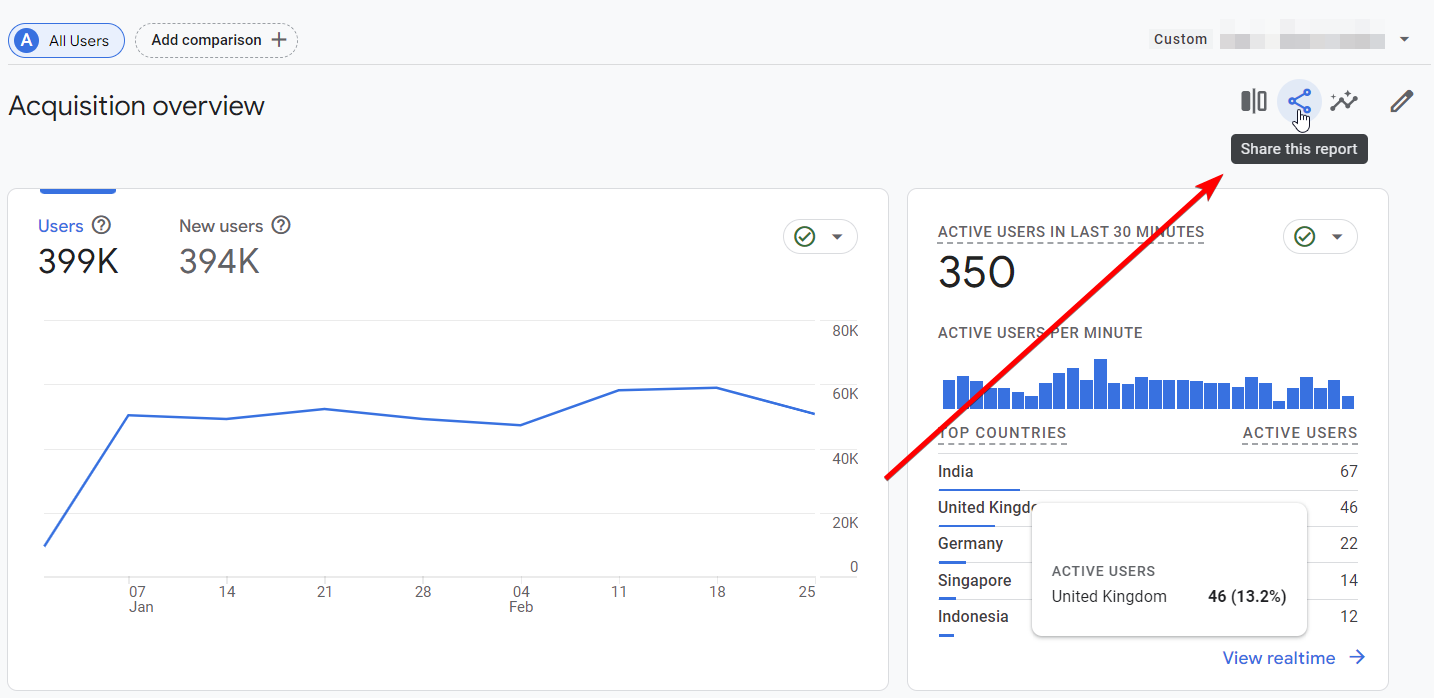This screenshot has width=1434, height=698.
Task: Click the blue A segment badge
Action: click(x=27, y=41)
